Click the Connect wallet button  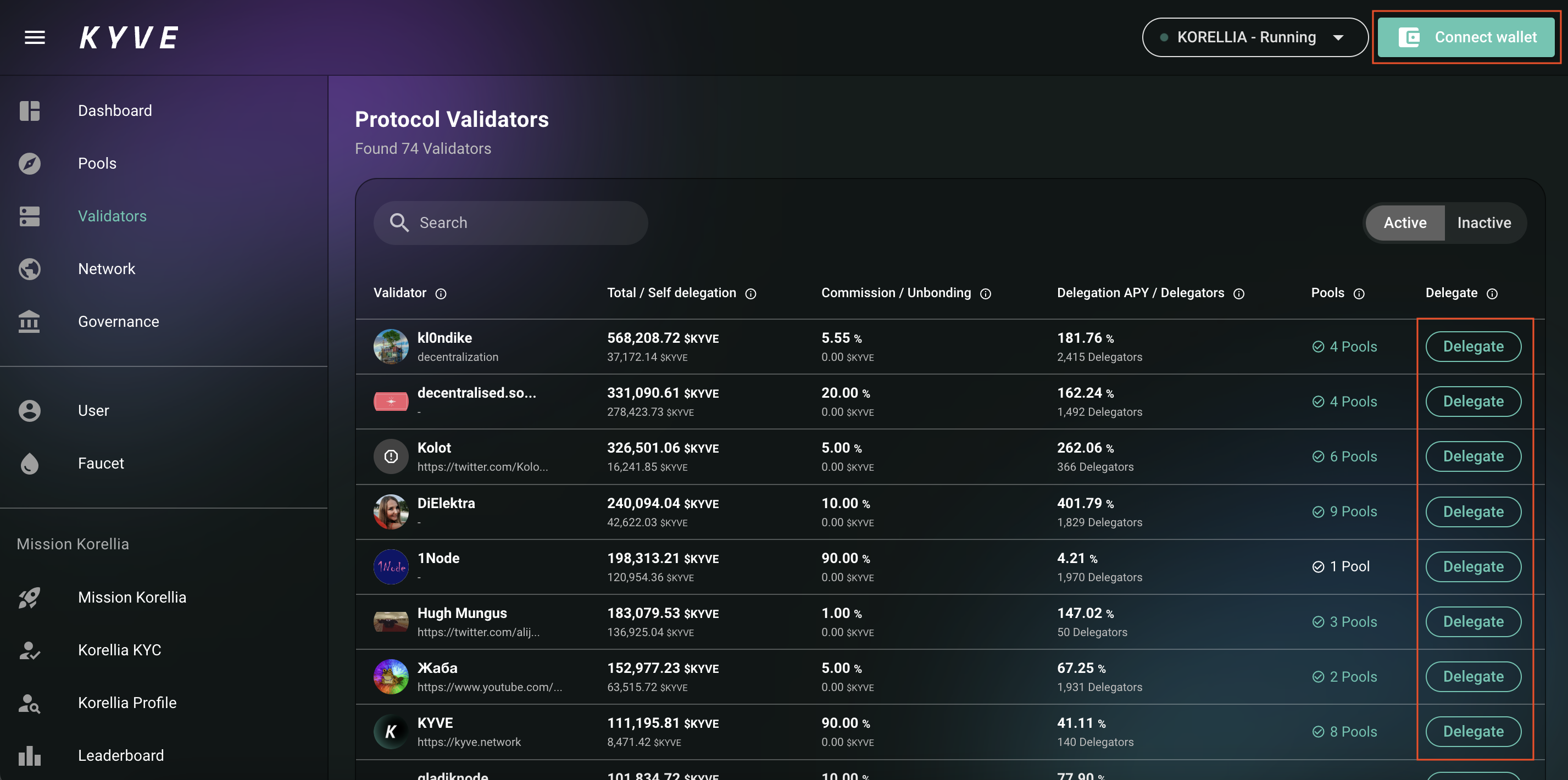(1466, 38)
